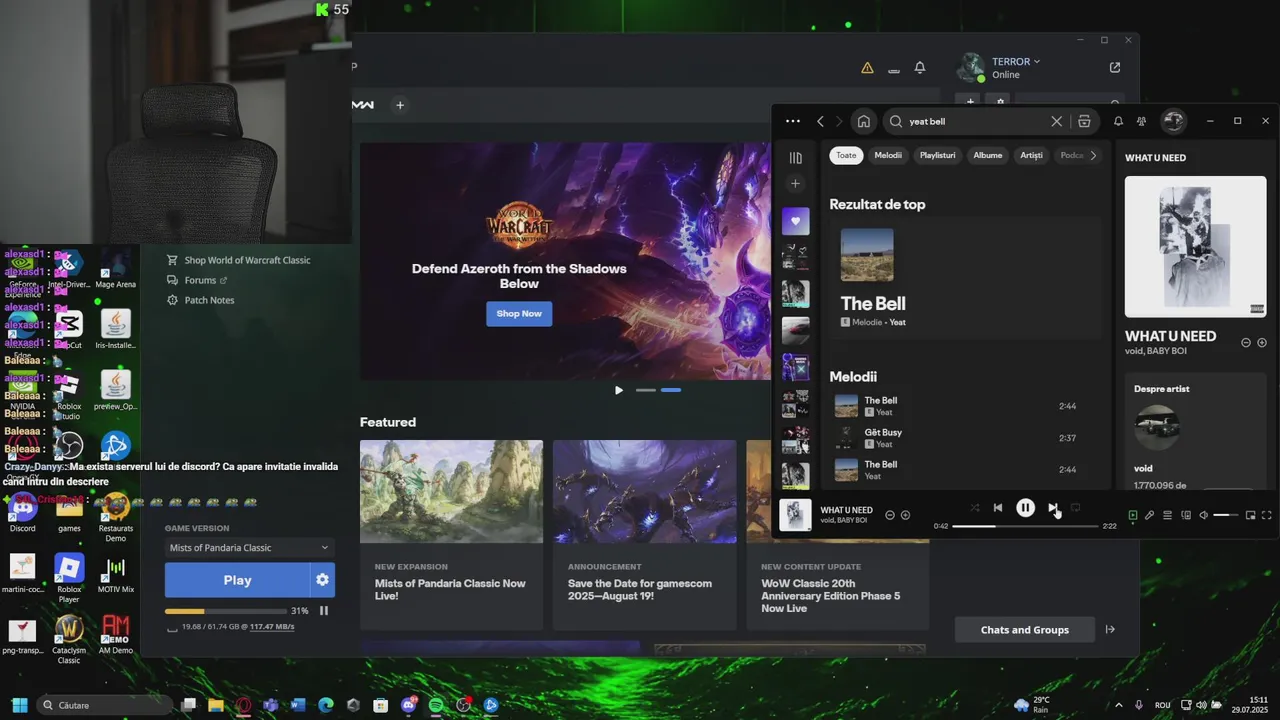Open Save the Date for gamescom article
Viewport: 1280px width, 720px height.
(644, 535)
